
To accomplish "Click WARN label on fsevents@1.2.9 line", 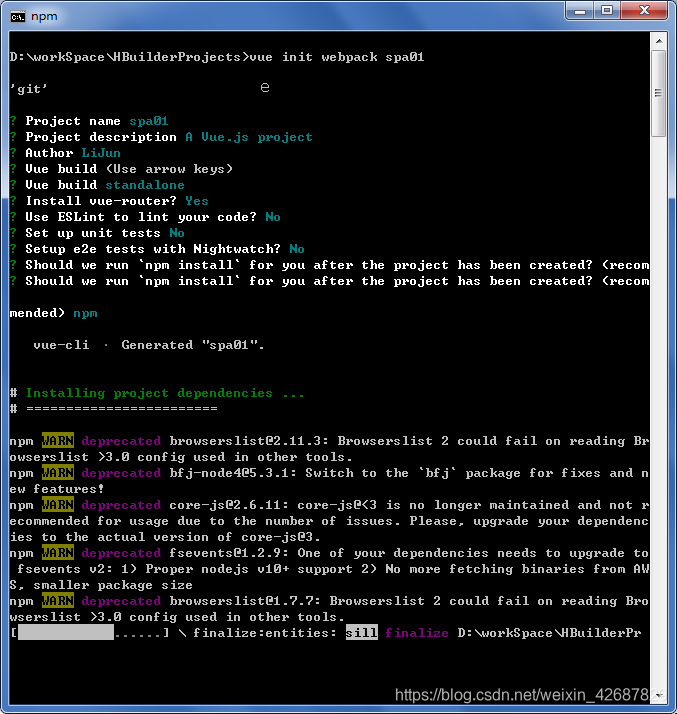I will [58, 553].
